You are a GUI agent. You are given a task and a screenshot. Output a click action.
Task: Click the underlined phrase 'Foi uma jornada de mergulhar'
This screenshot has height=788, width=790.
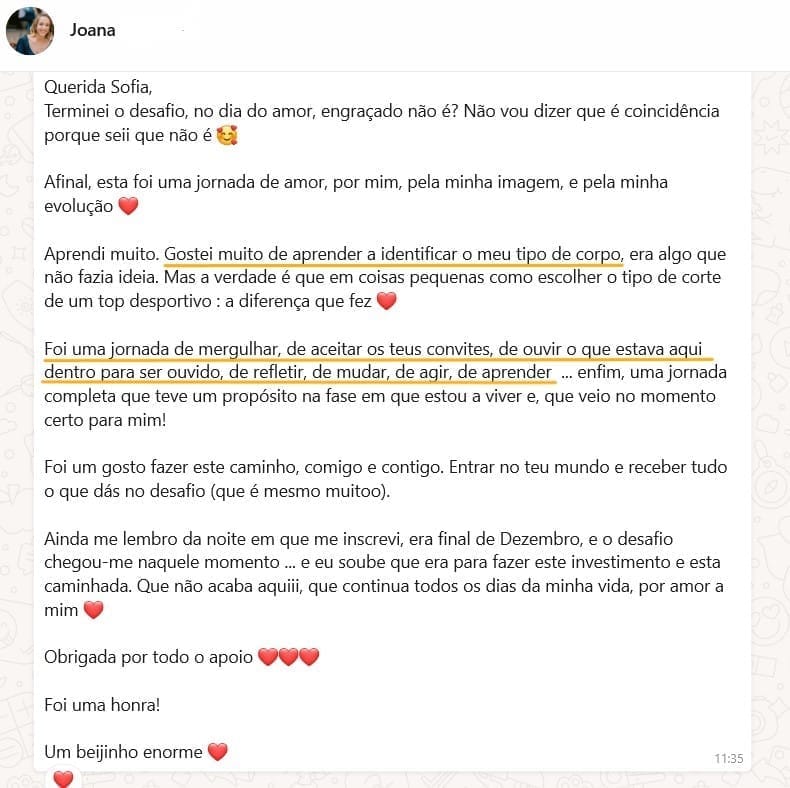pos(161,349)
